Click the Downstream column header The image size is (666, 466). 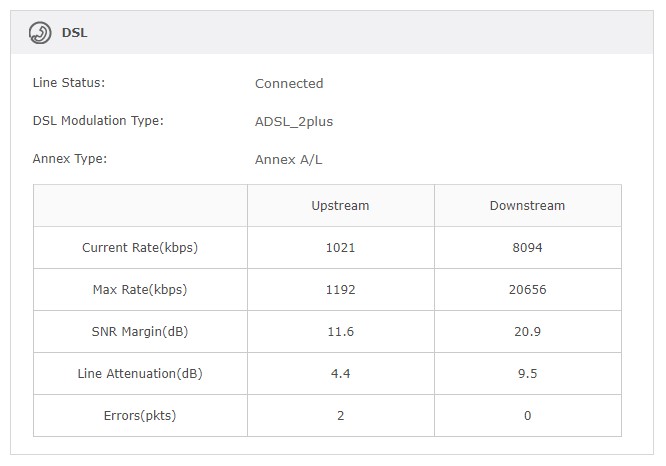[x=527, y=206]
